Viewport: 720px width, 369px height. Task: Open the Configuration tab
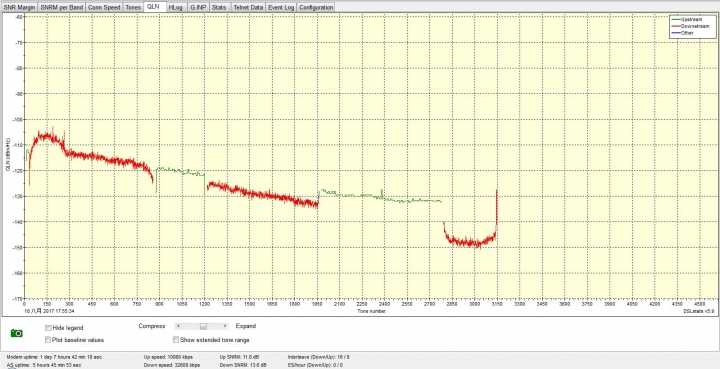coord(316,7)
